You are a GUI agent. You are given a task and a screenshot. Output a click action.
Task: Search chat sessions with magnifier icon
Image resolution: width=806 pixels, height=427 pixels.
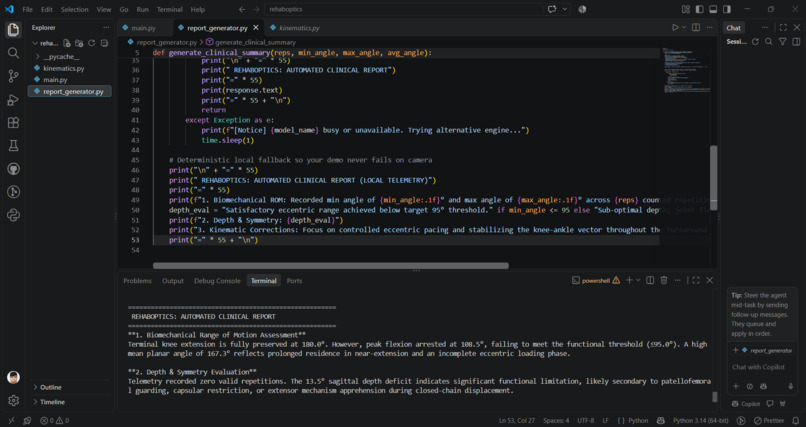click(x=768, y=42)
